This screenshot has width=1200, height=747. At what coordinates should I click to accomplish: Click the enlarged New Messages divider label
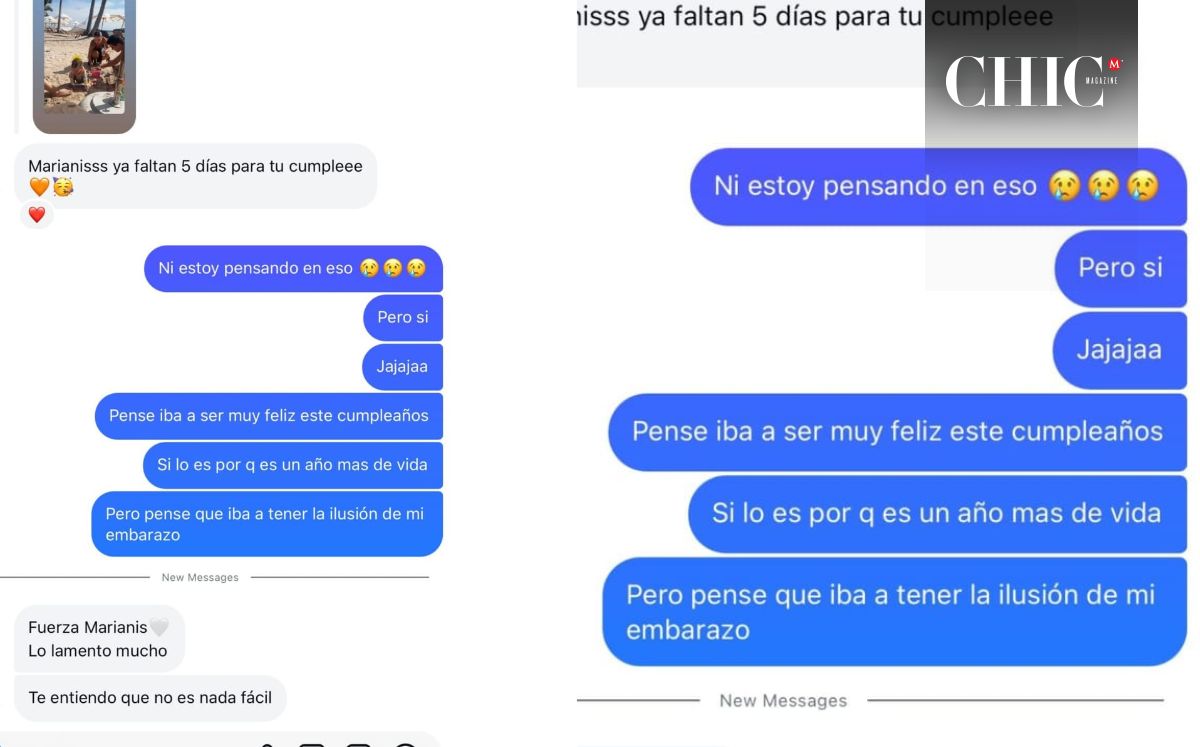[x=783, y=701]
